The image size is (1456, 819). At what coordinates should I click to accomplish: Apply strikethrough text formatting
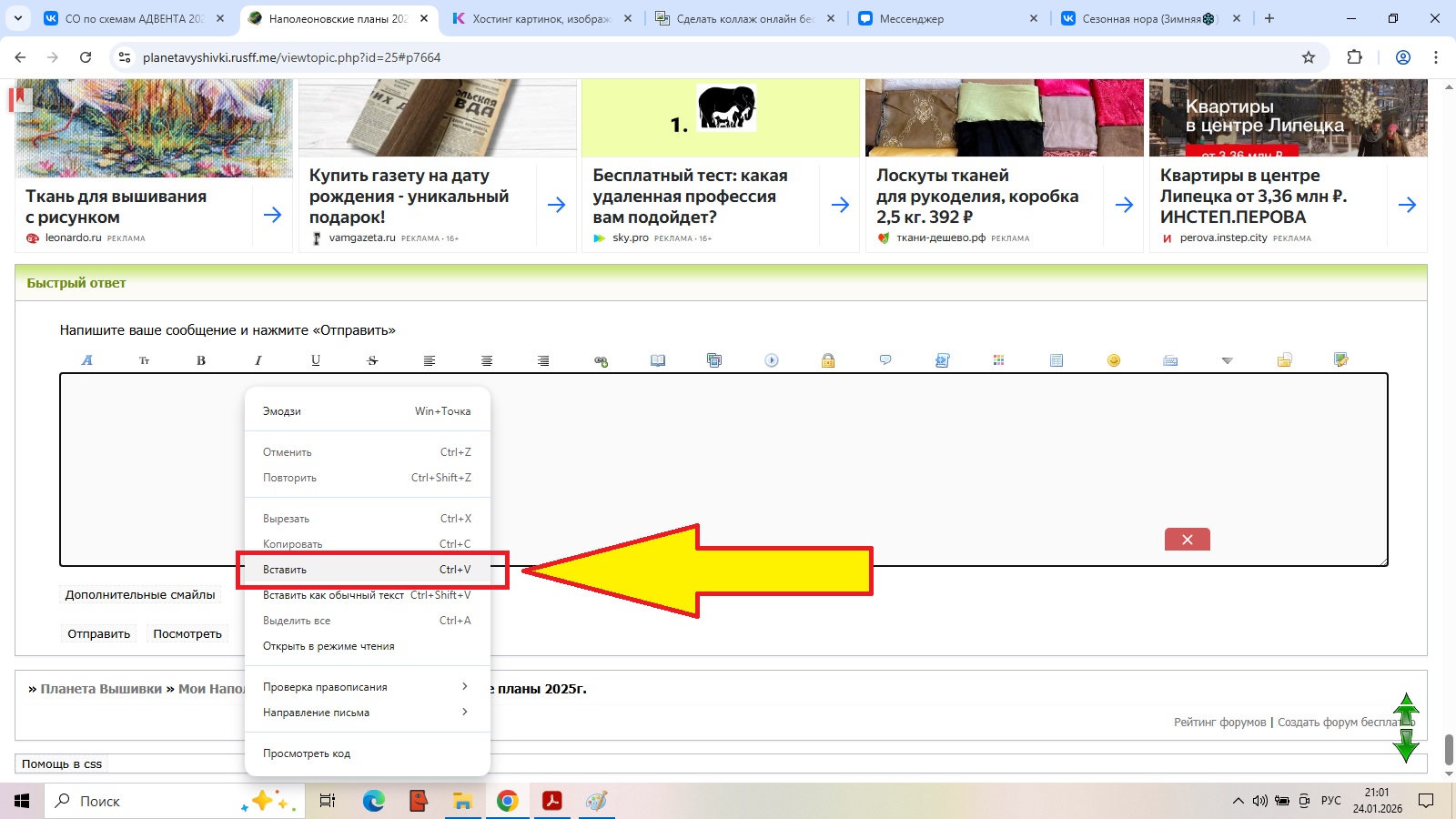pyautogui.click(x=372, y=360)
